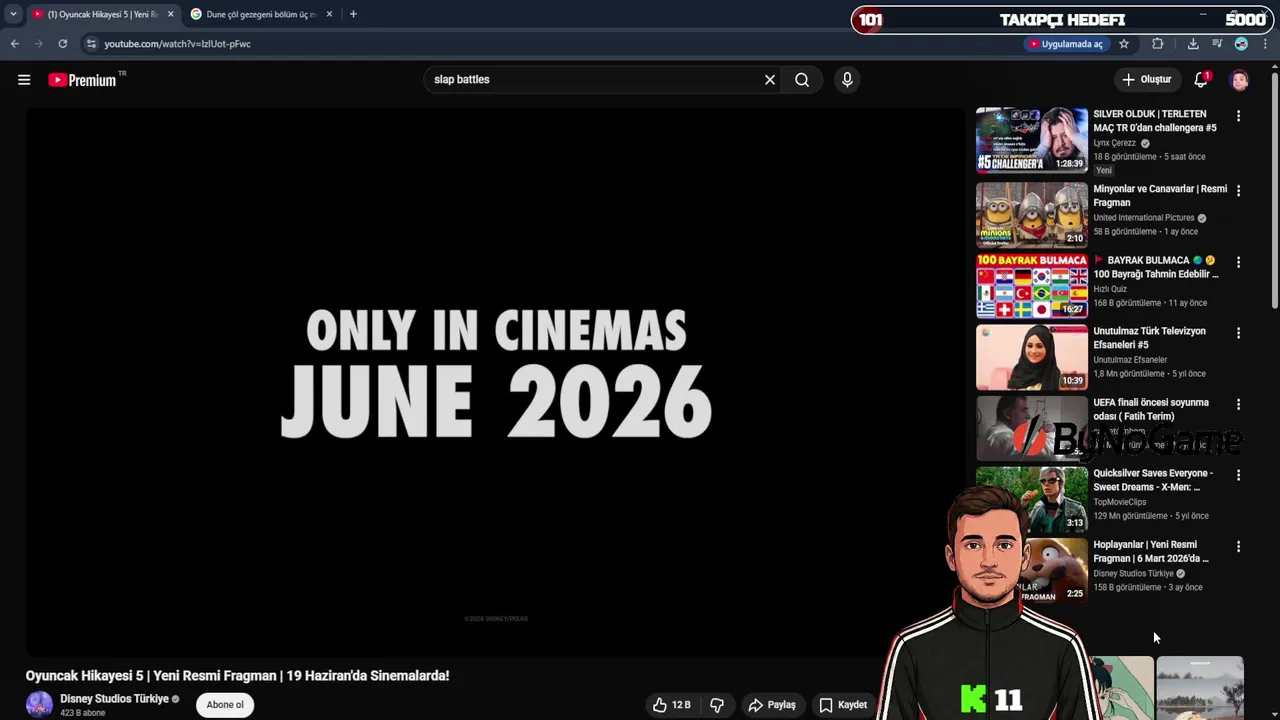Go back in browser history
Image resolution: width=1280 pixels, height=720 pixels.
[15, 44]
